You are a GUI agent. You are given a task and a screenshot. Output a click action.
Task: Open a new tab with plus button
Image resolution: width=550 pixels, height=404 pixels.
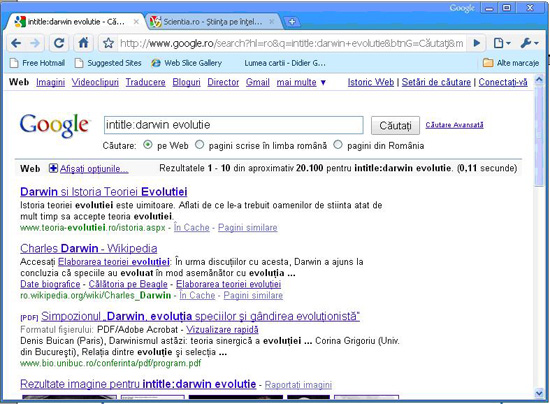pos(291,22)
